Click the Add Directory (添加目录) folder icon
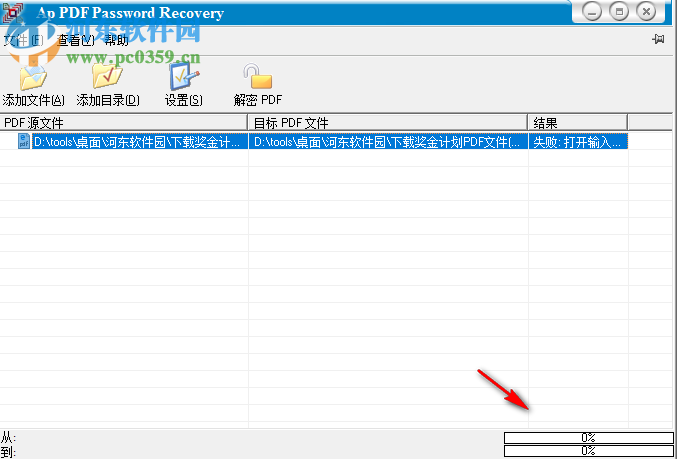 pos(107,75)
